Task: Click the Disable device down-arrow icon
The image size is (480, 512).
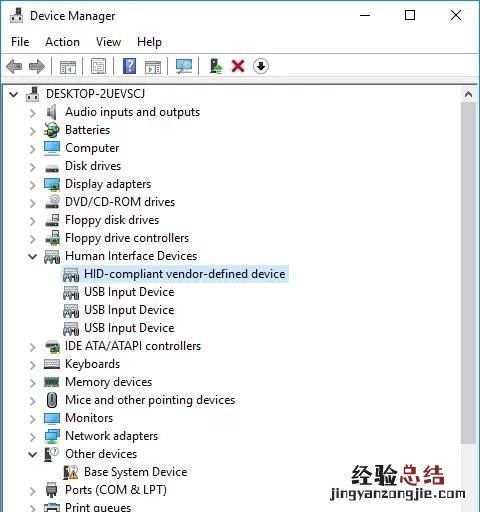Action: click(x=261, y=66)
